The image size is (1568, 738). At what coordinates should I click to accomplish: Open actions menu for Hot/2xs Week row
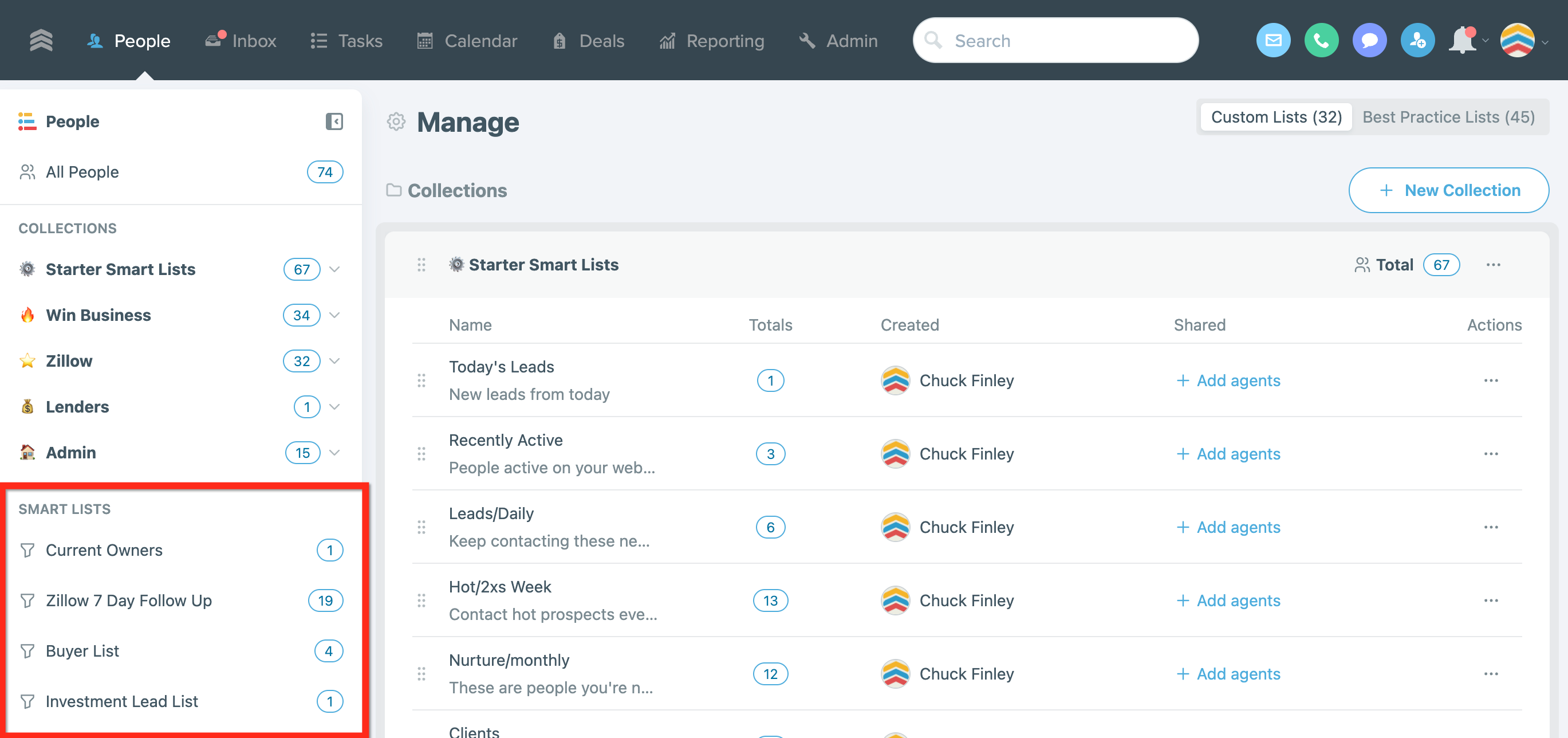1491,600
